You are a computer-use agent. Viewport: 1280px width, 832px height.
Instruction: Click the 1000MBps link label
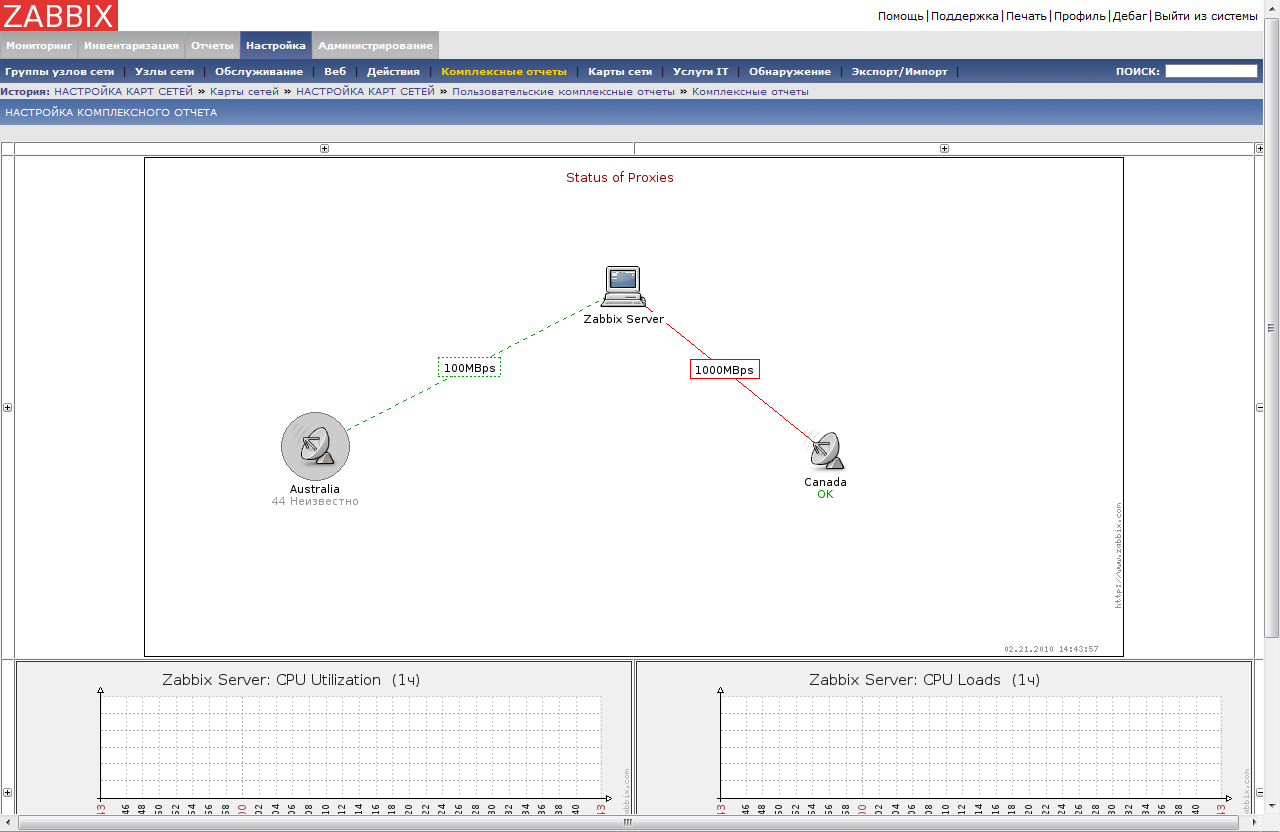pyautogui.click(x=725, y=370)
